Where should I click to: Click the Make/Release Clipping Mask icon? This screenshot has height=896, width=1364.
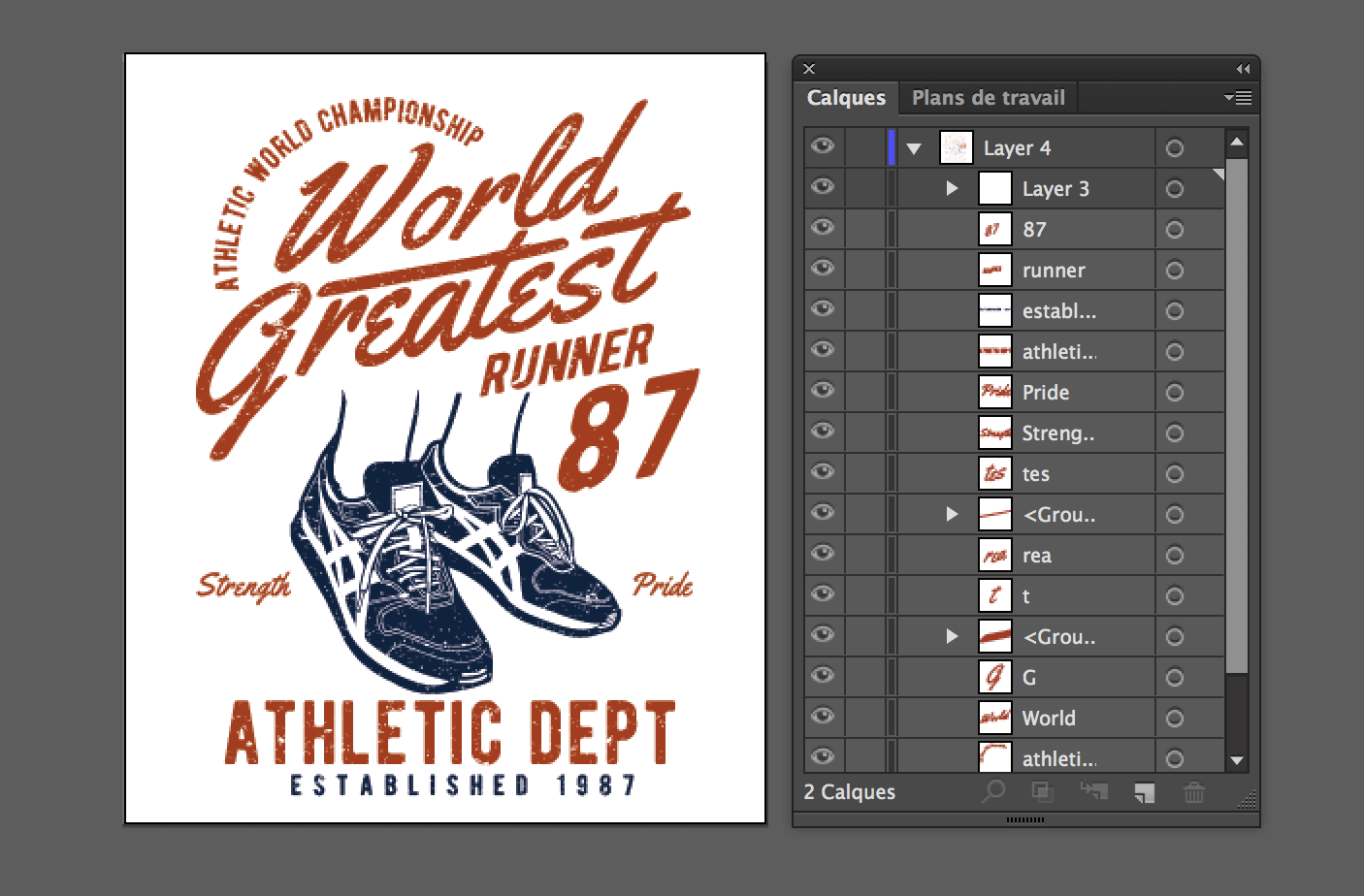coord(1042,792)
